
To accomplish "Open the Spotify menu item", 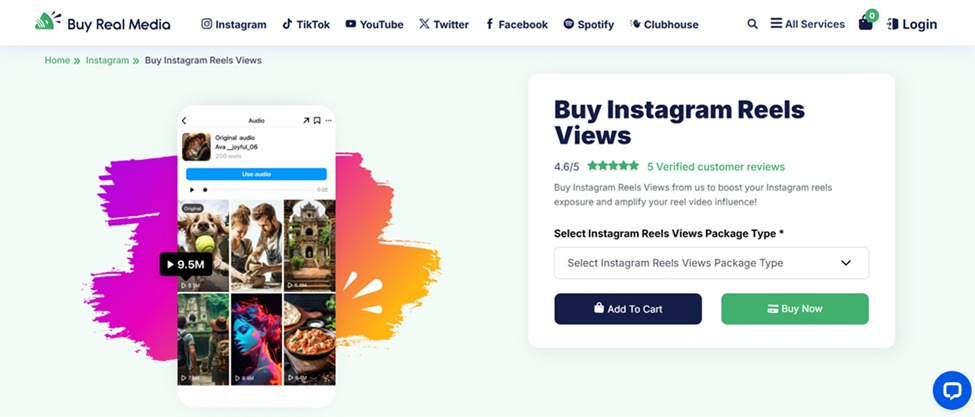I will 588,24.
